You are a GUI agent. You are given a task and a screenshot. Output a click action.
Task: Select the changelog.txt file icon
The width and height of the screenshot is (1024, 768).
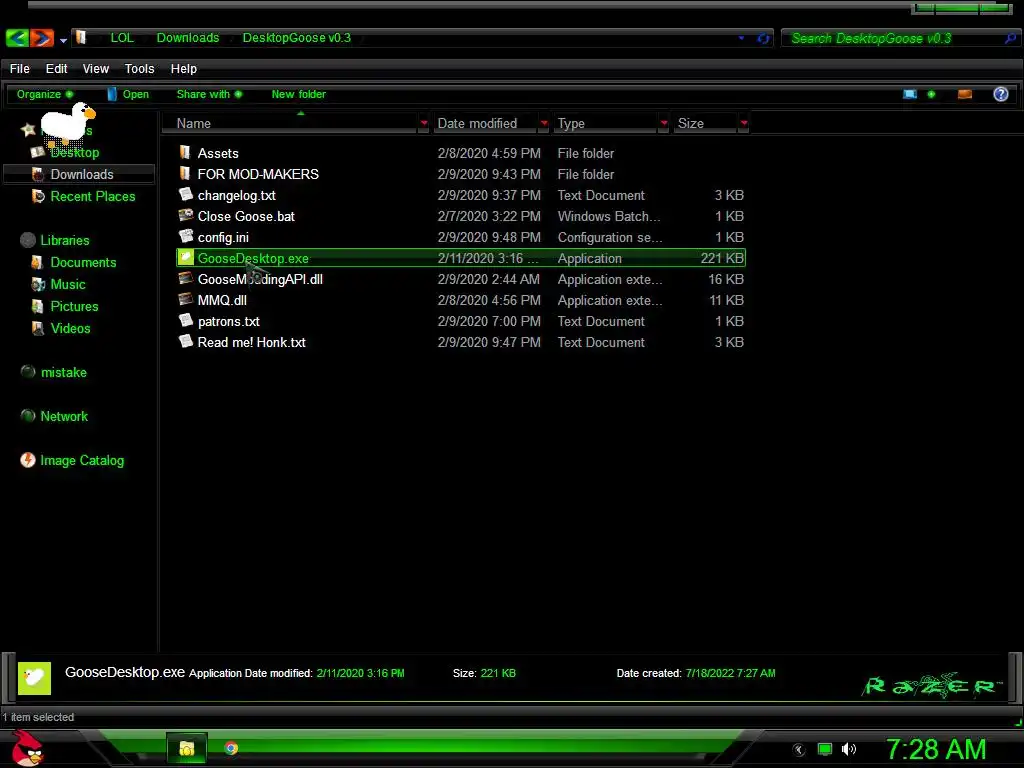(x=185, y=195)
